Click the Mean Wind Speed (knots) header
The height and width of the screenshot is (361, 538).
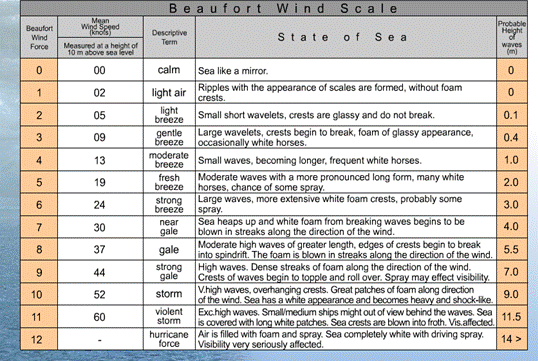[x=100, y=27]
